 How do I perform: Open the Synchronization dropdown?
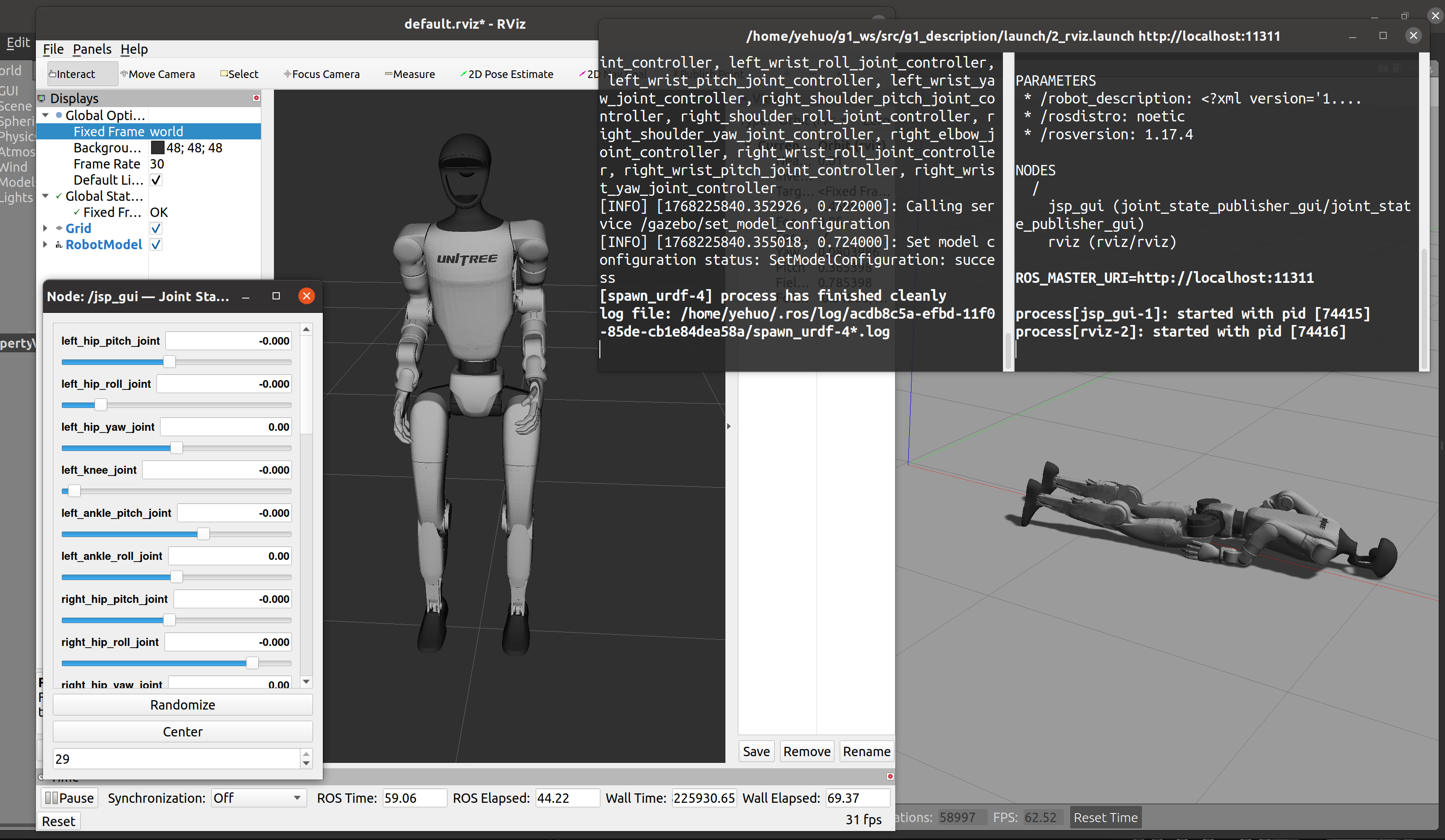click(x=257, y=797)
